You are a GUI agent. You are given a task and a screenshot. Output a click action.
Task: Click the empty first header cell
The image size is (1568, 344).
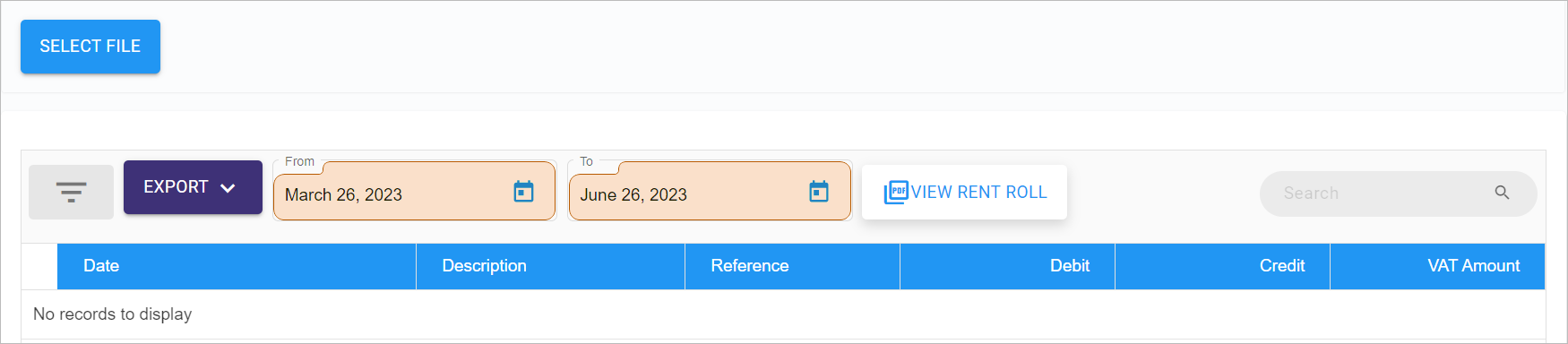(x=39, y=266)
